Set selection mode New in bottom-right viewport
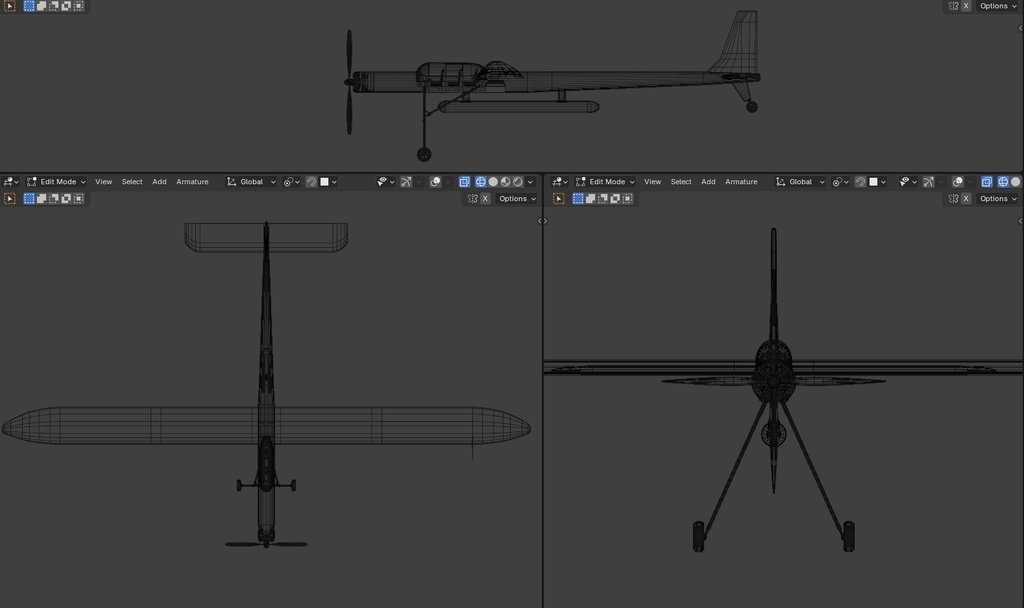 (578, 199)
